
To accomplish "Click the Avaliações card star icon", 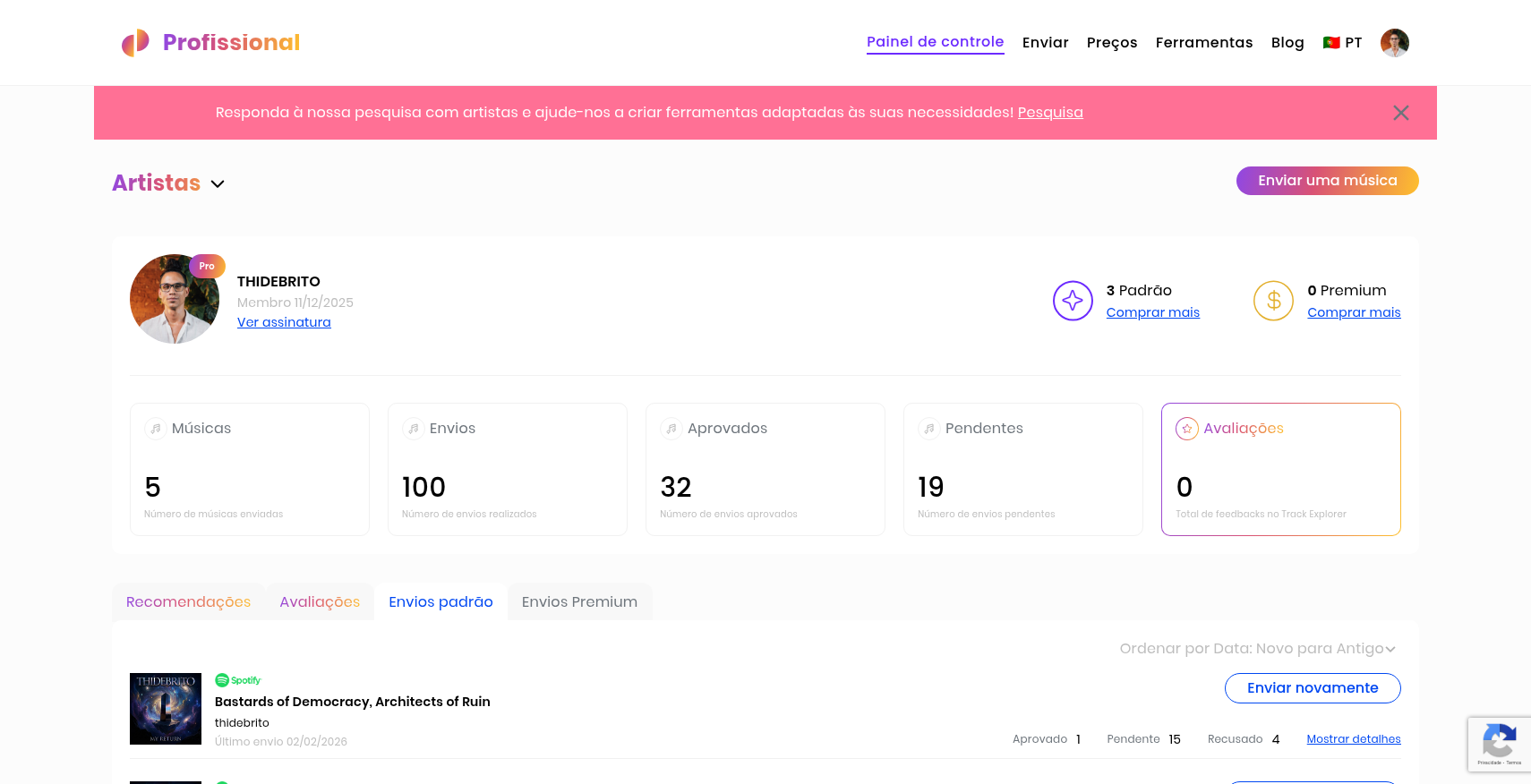I will tap(1186, 429).
